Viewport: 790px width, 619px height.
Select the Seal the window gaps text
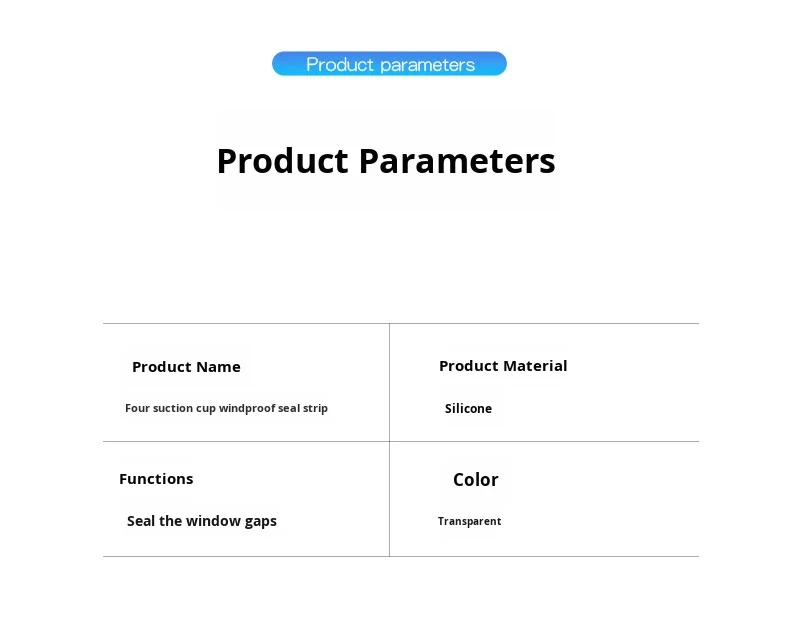(x=201, y=521)
